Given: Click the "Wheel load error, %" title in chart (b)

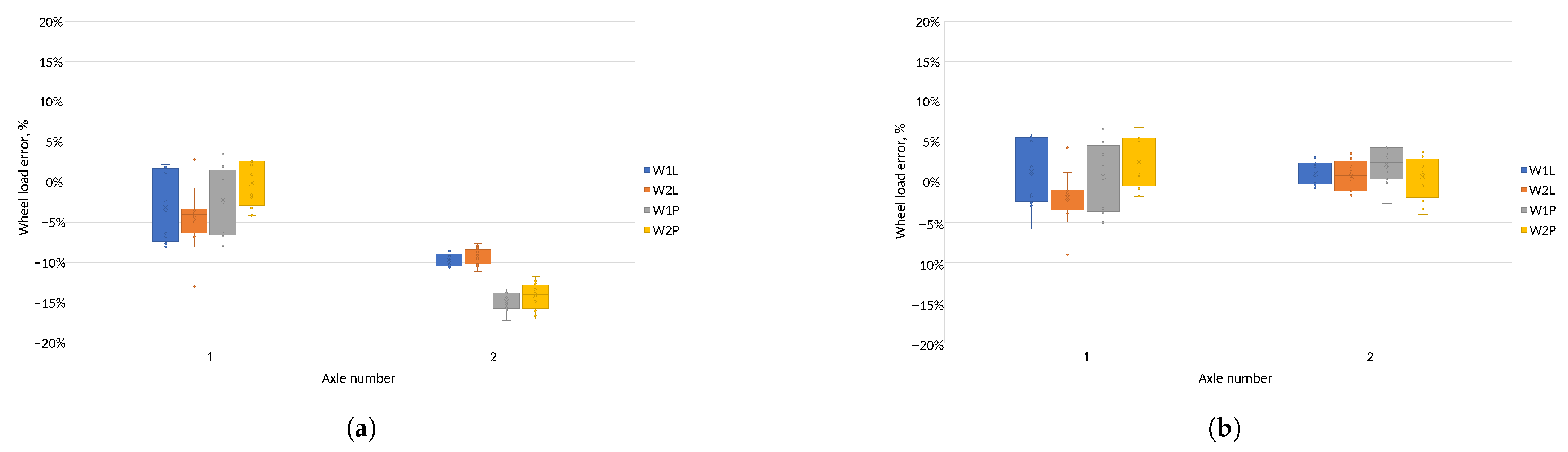Looking at the screenshot, I should coord(900,181).
